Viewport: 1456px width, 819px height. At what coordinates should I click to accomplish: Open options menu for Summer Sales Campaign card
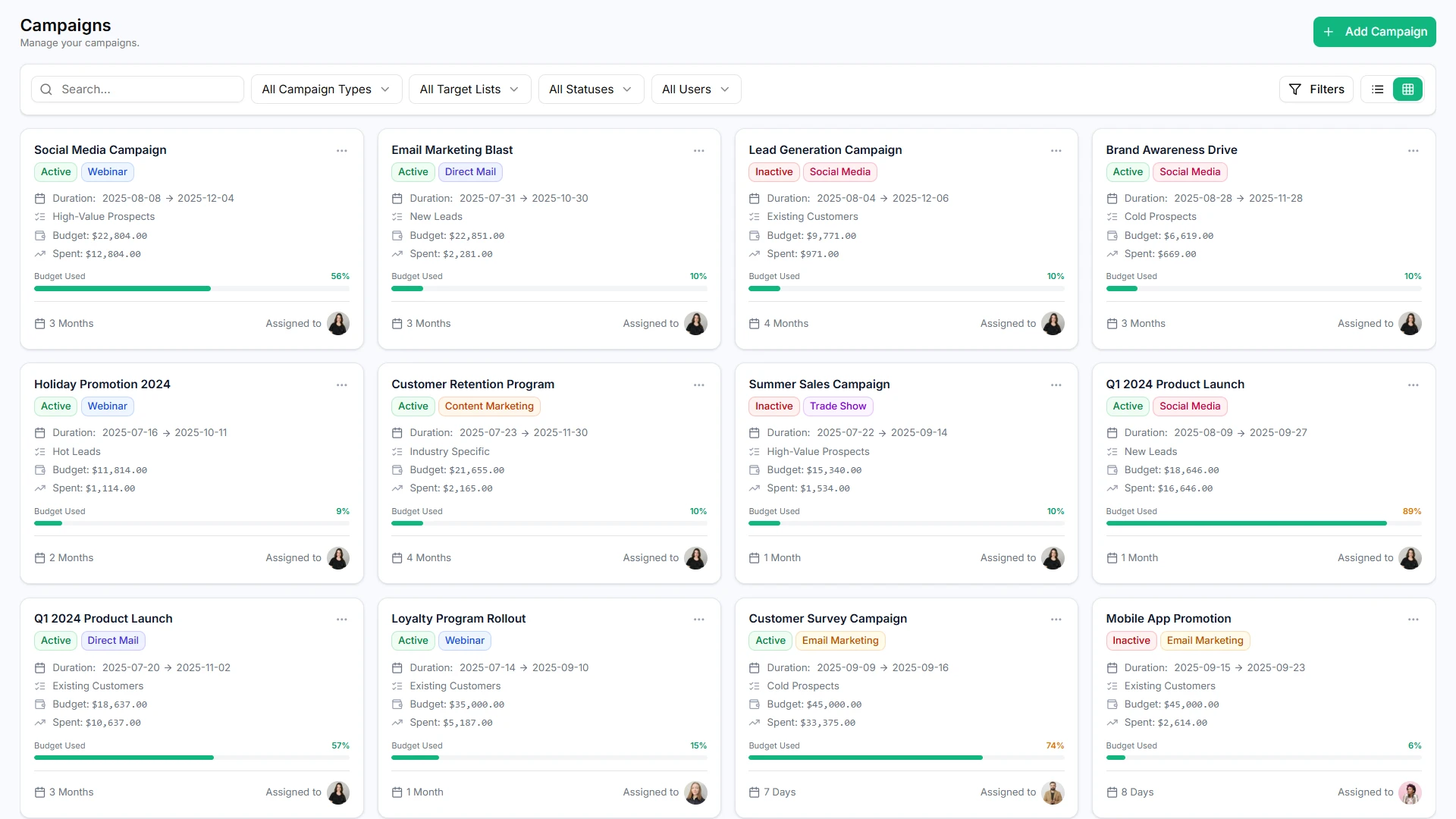pyautogui.click(x=1056, y=385)
